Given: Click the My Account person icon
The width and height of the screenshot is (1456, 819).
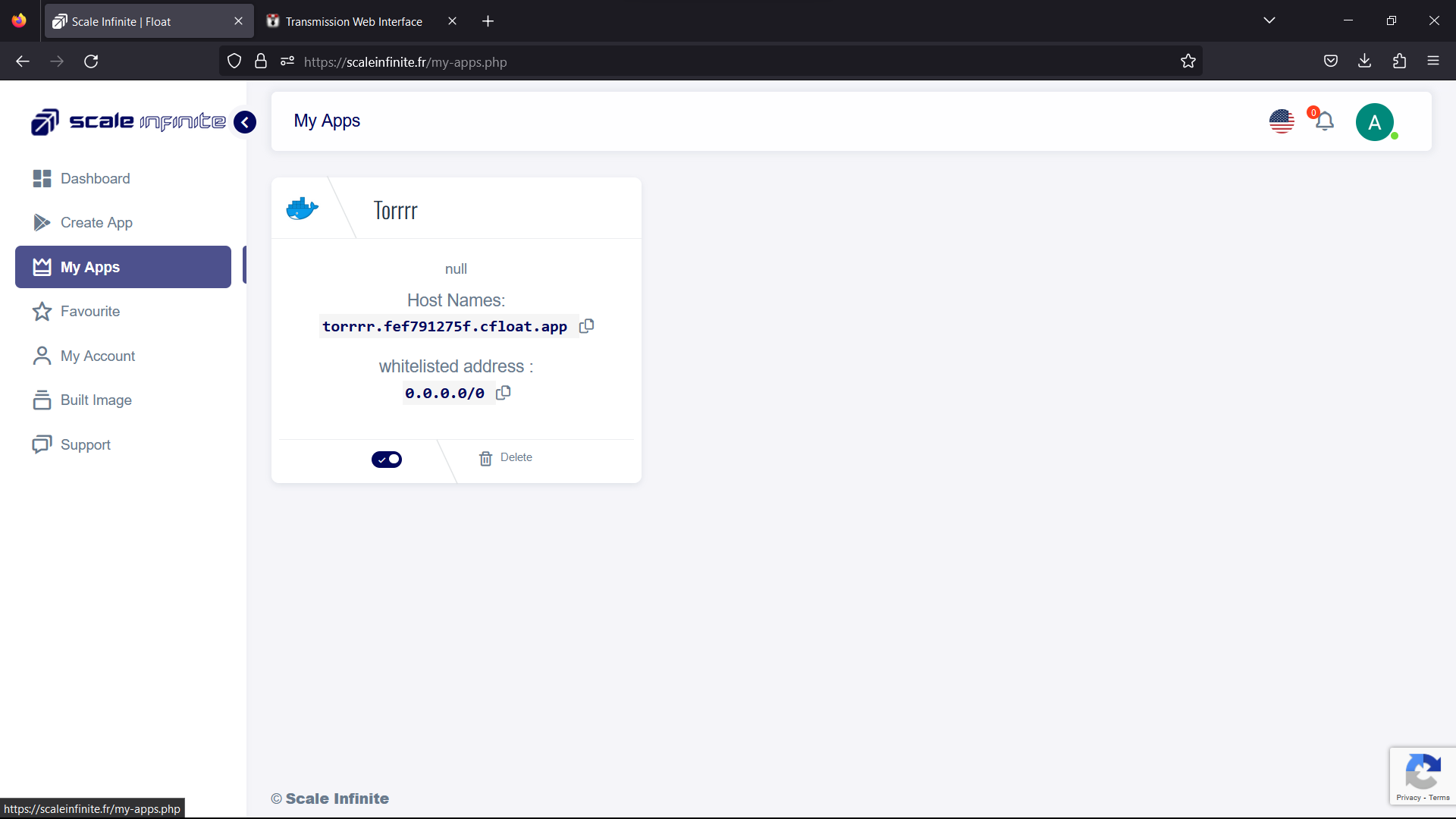Looking at the screenshot, I should tap(42, 356).
